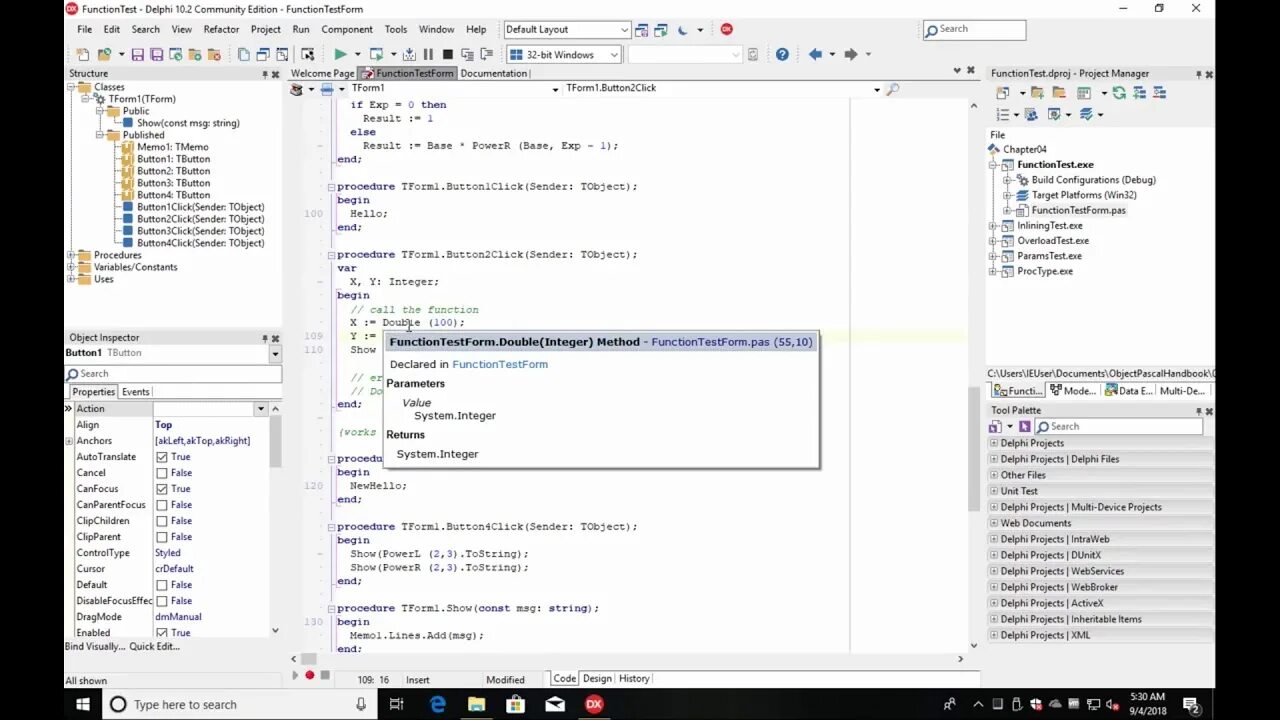Viewport: 1280px width, 720px height.
Task: Open the Refactor menu
Action: pyautogui.click(x=221, y=29)
